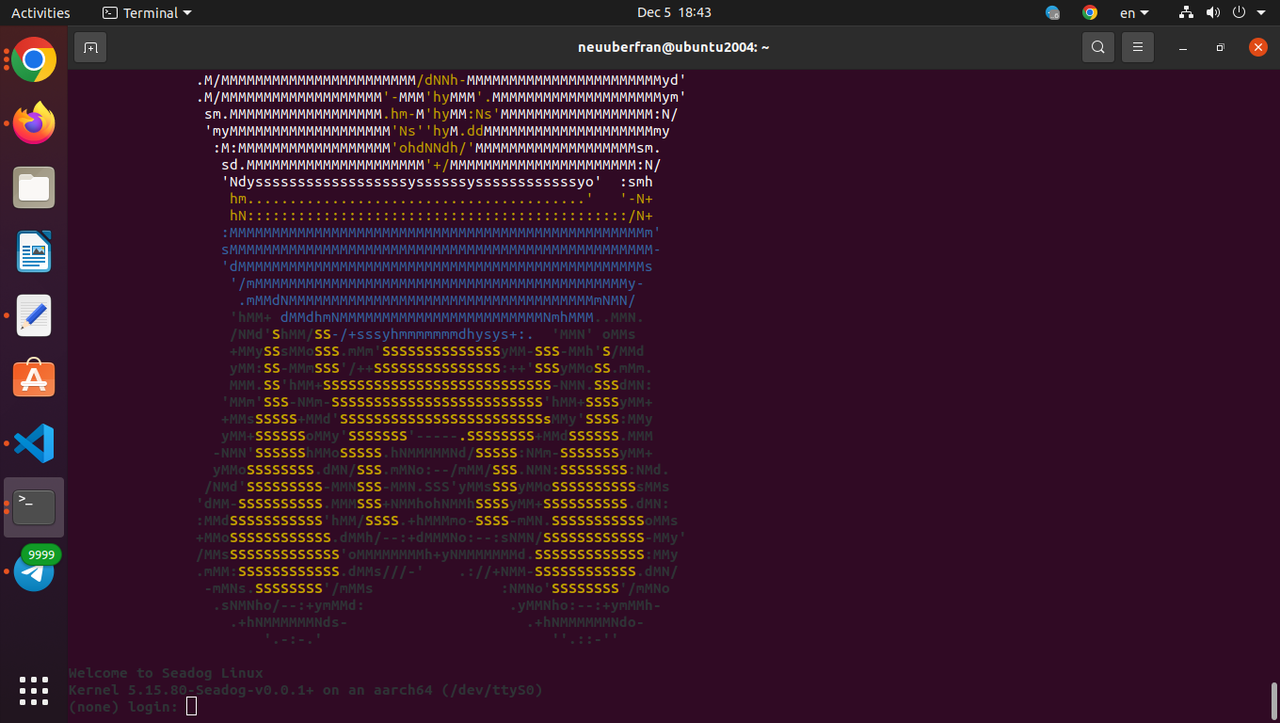Launch Firefox from the dock
The width and height of the screenshot is (1280, 723).
coord(33,123)
